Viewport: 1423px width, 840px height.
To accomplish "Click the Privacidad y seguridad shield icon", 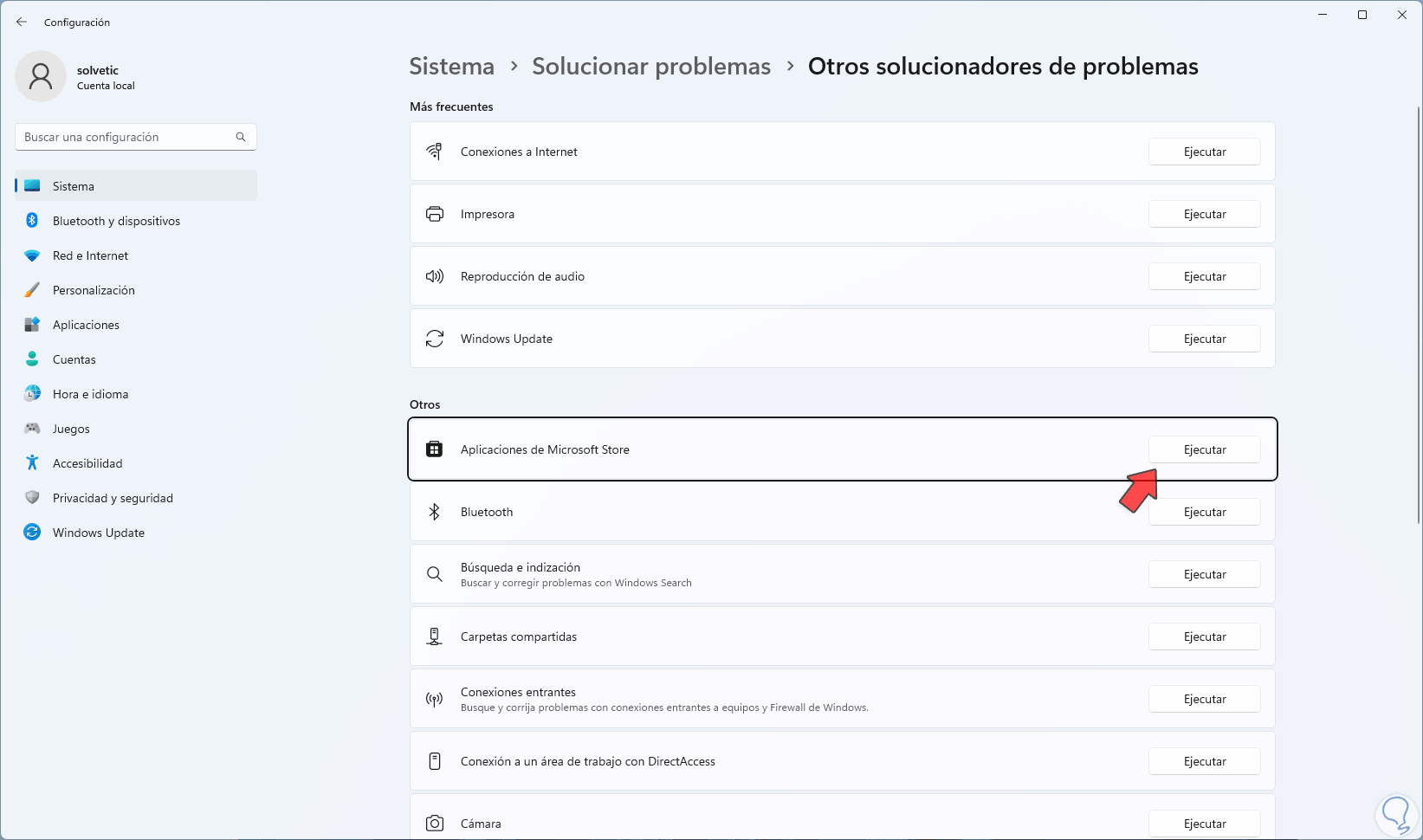I will (x=32, y=498).
